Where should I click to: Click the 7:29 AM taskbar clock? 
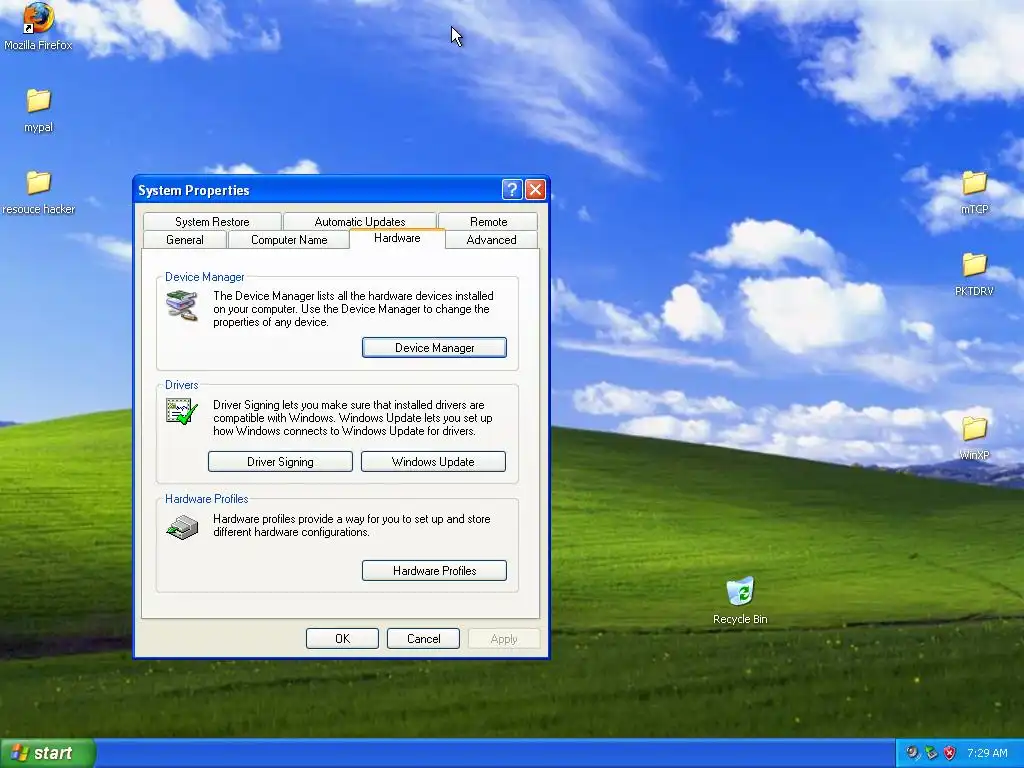987,753
